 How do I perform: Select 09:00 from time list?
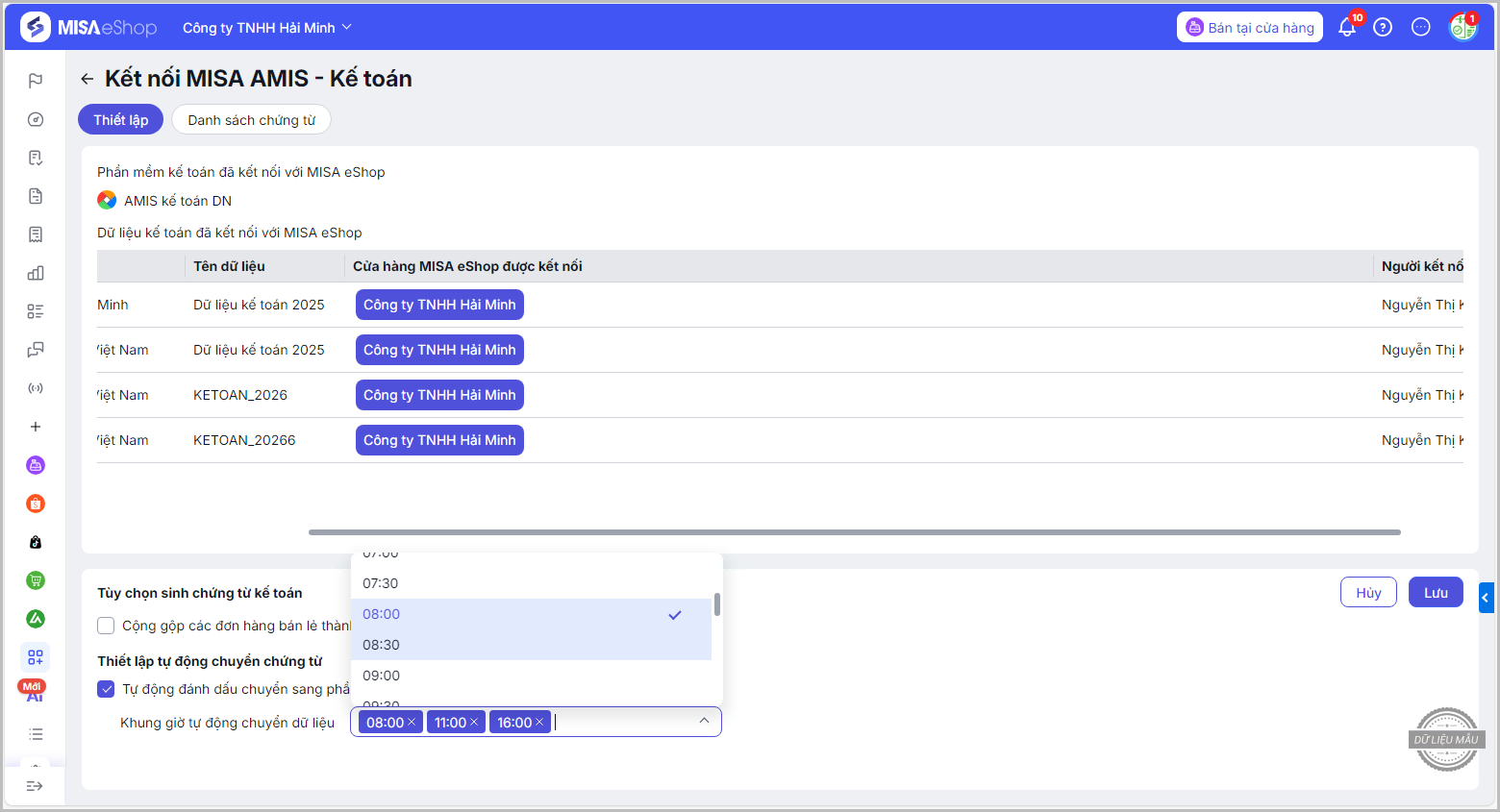pyautogui.click(x=382, y=676)
